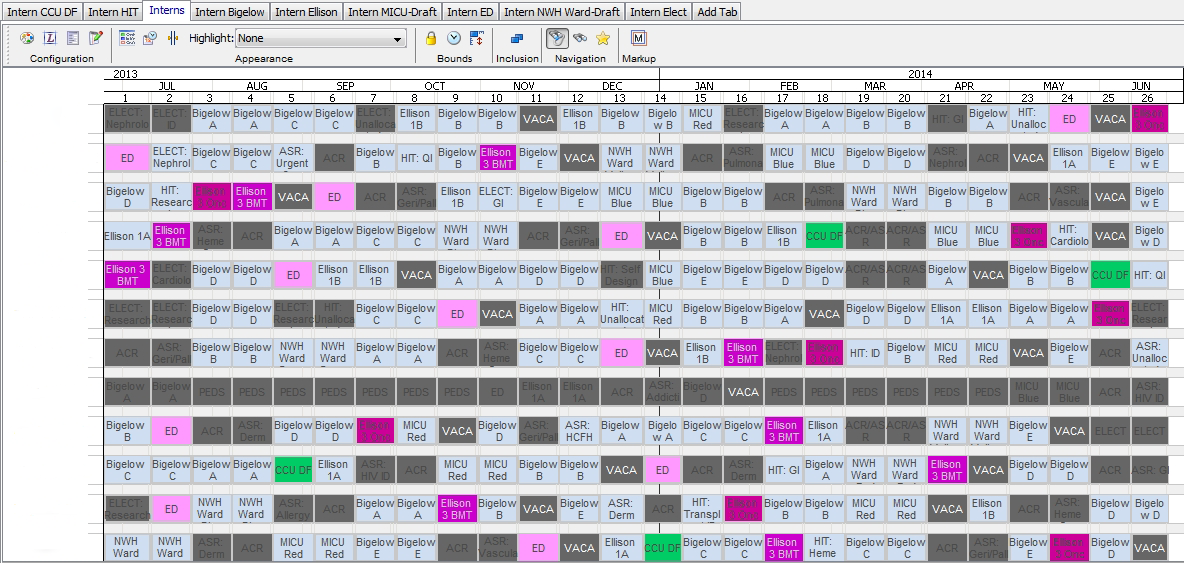This screenshot has width=1184, height=563.
Task: Open the Intern MICU-Draft tab
Action: 392,11
